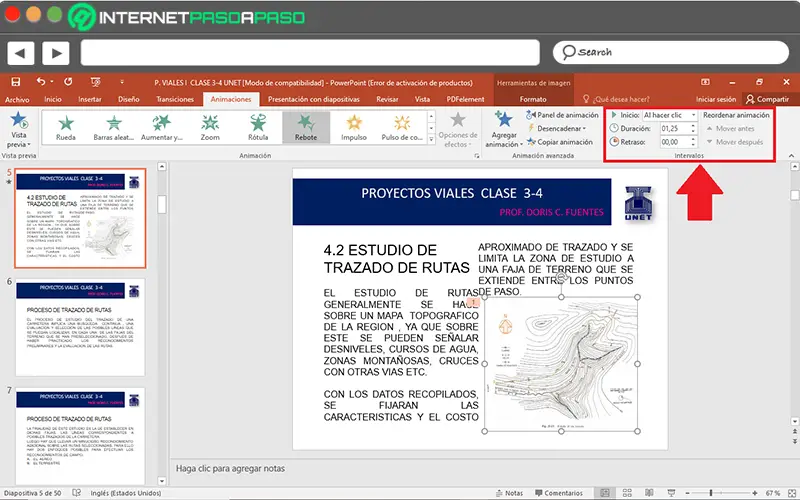This screenshot has height=500, width=800.
Task: Increase Duración with spinner up arrow
Action: click(x=693, y=126)
